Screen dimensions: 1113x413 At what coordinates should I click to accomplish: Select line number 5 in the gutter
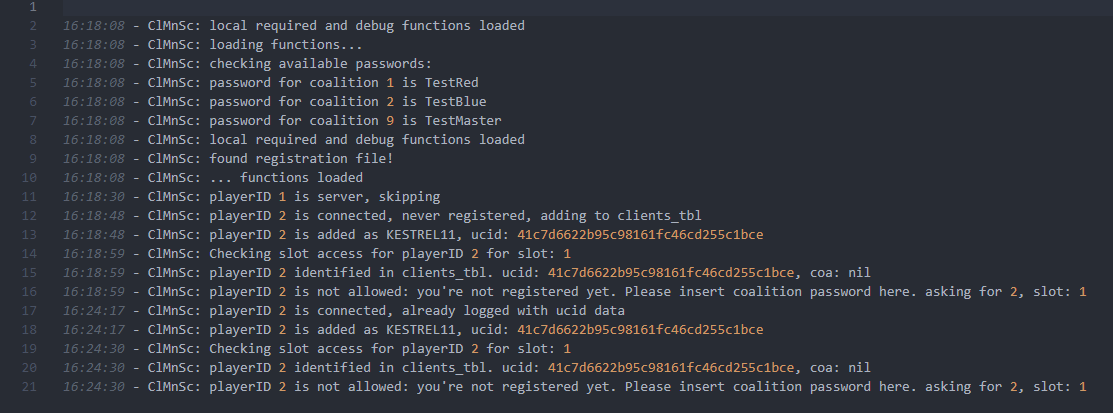click(x=33, y=83)
